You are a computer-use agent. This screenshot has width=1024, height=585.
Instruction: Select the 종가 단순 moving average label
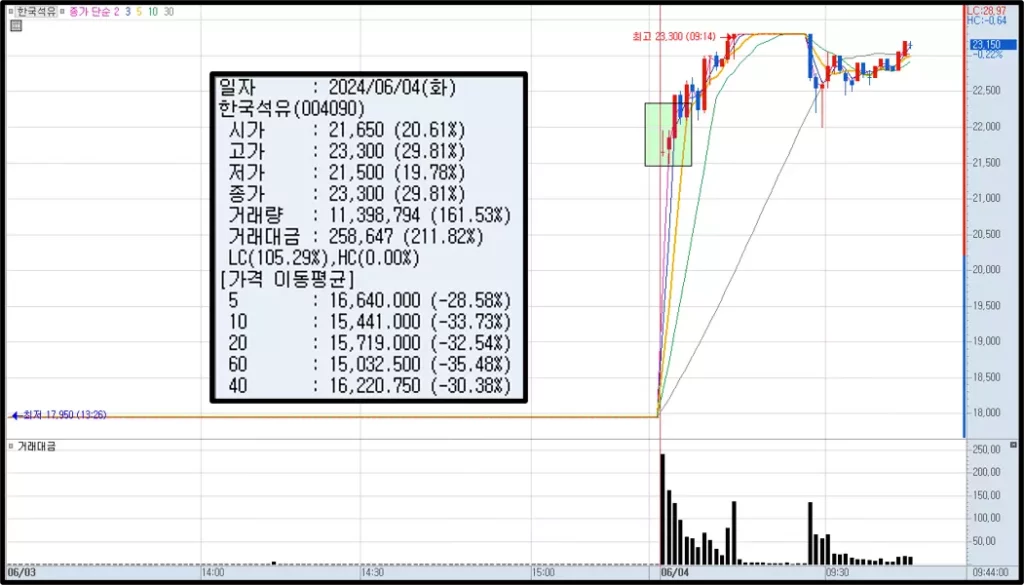click(89, 12)
